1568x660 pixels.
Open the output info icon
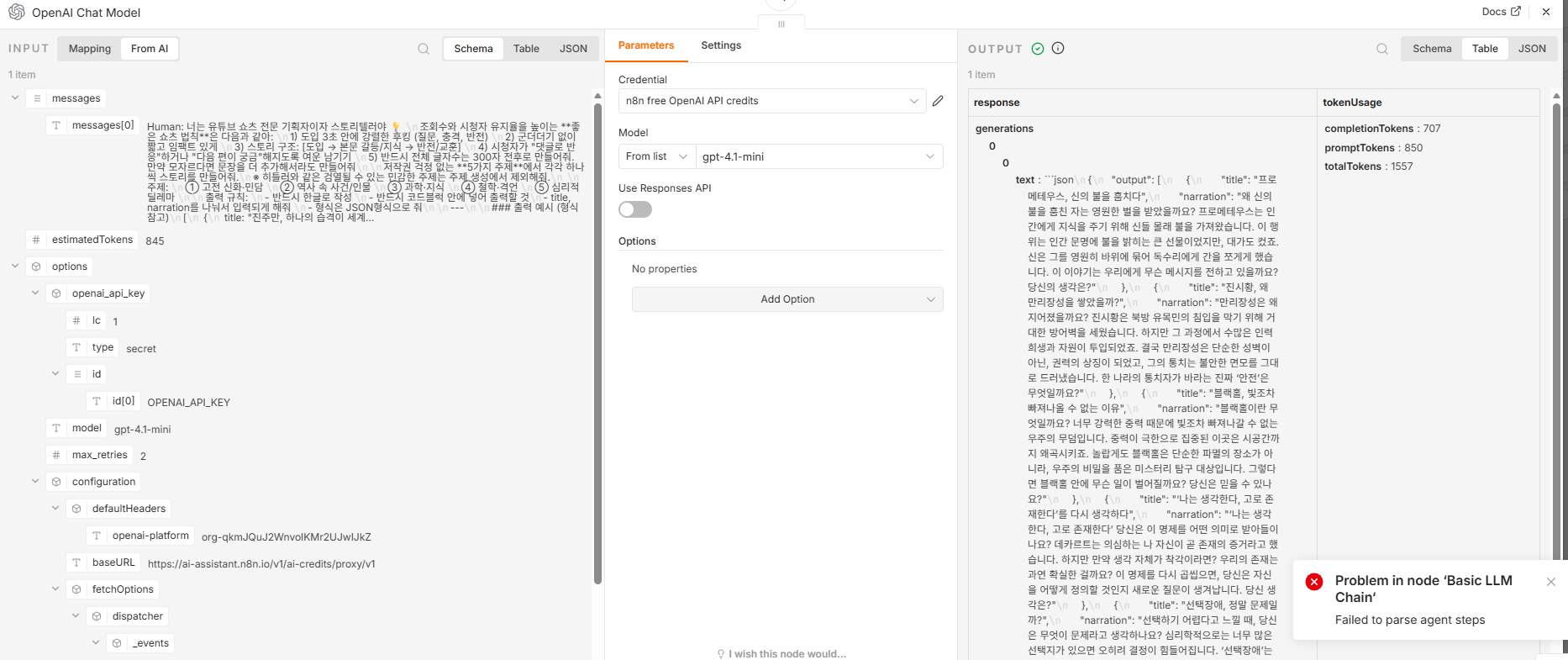(1058, 49)
